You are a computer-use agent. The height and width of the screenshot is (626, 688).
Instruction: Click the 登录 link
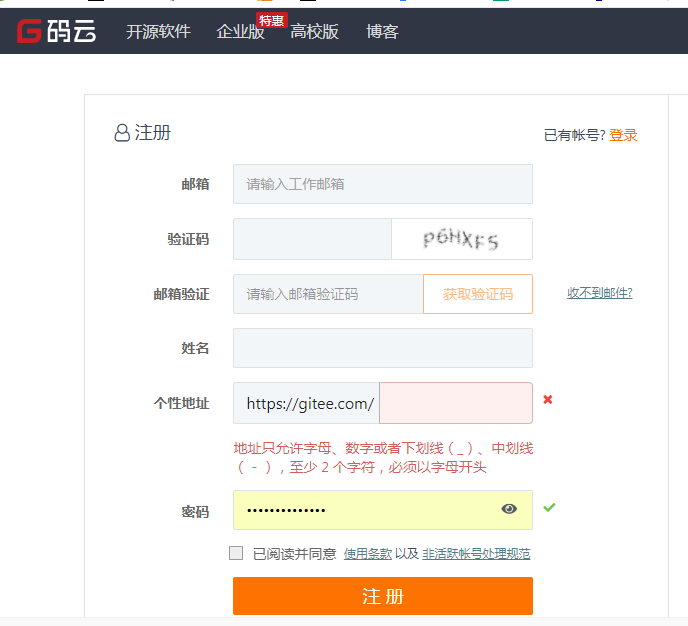click(623, 135)
